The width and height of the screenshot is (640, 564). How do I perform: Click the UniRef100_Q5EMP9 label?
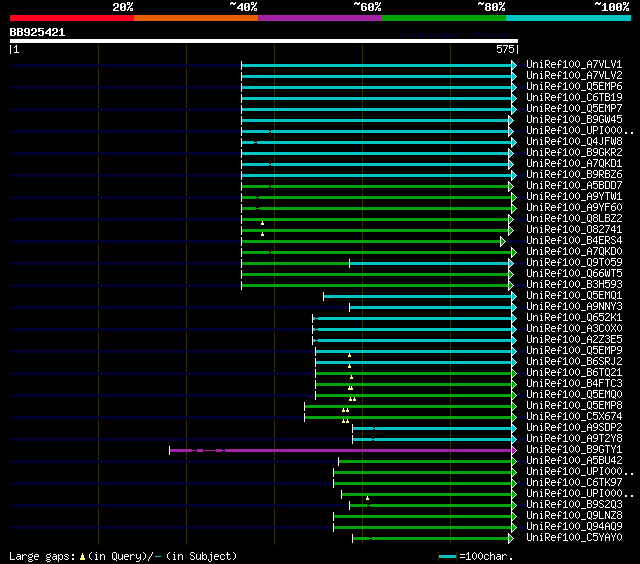click(574, 351)
